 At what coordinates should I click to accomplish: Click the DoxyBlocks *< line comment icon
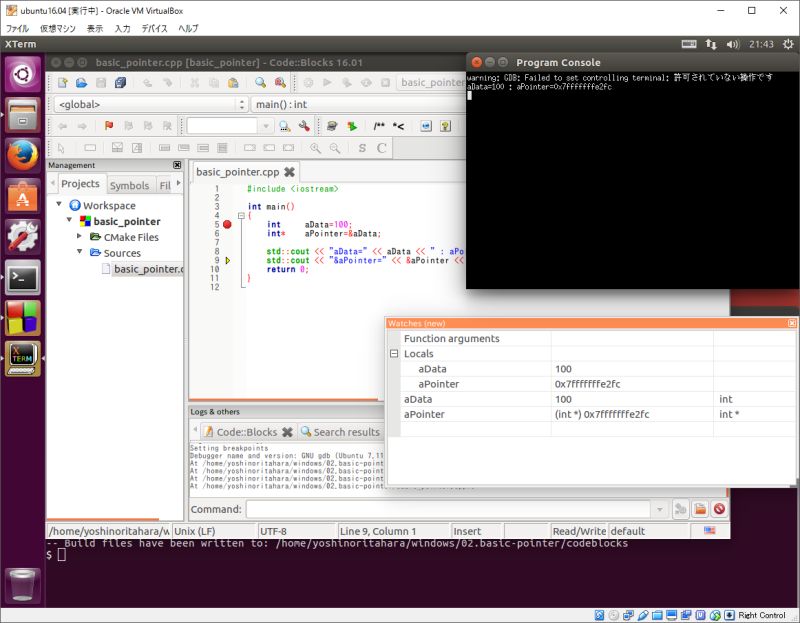point(398,126)
